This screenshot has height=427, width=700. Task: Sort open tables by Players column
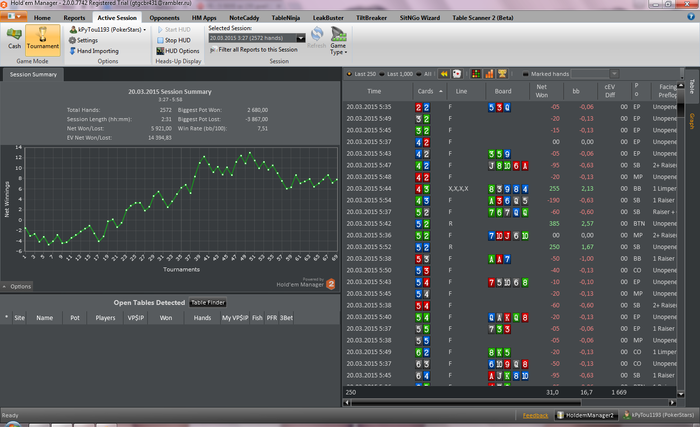click(x=105, y=318)
